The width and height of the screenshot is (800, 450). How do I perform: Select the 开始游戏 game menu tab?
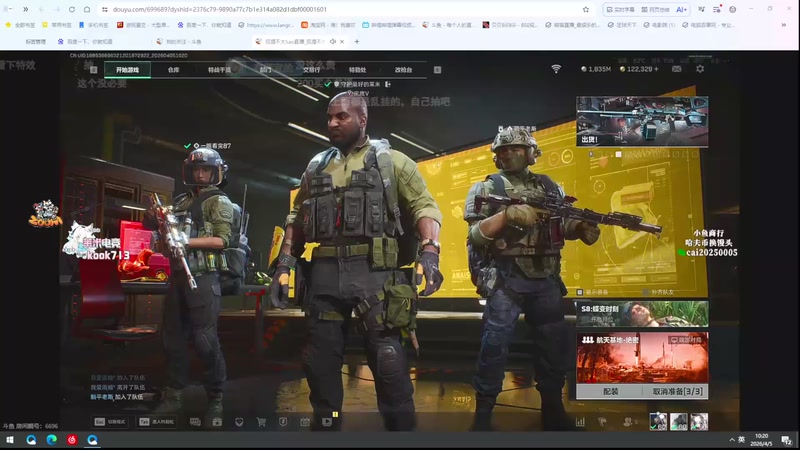pos(128,70)
